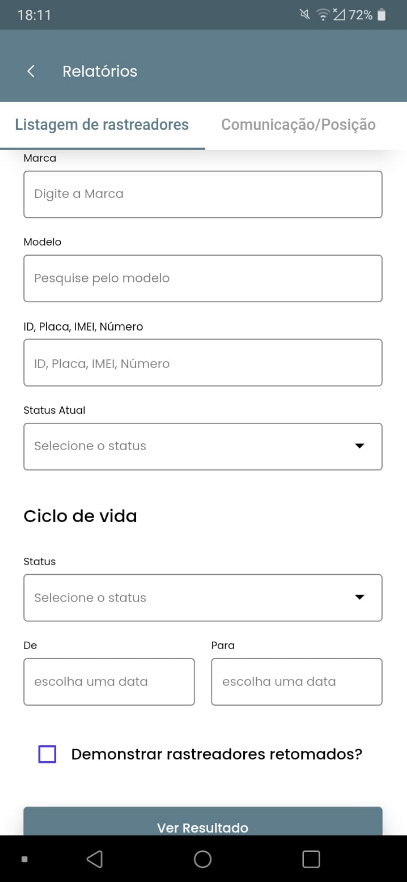Select Listagem de rastreadores tab
The image size is (407, 882).
[102, 125]
